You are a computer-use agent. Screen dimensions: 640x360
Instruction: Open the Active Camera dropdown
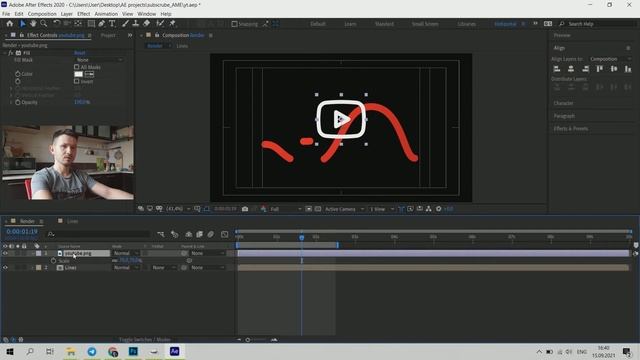point(344,209)
